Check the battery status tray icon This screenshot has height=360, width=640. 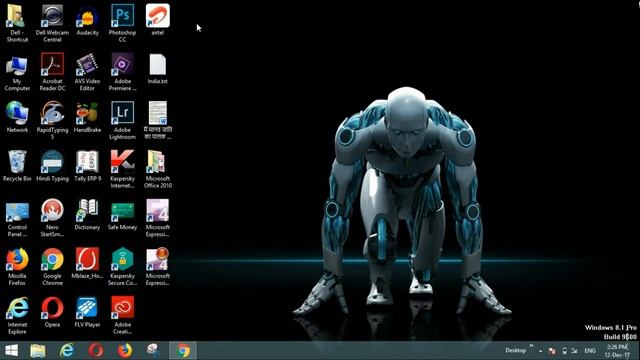pyautogui.click(x=564, y=351)
